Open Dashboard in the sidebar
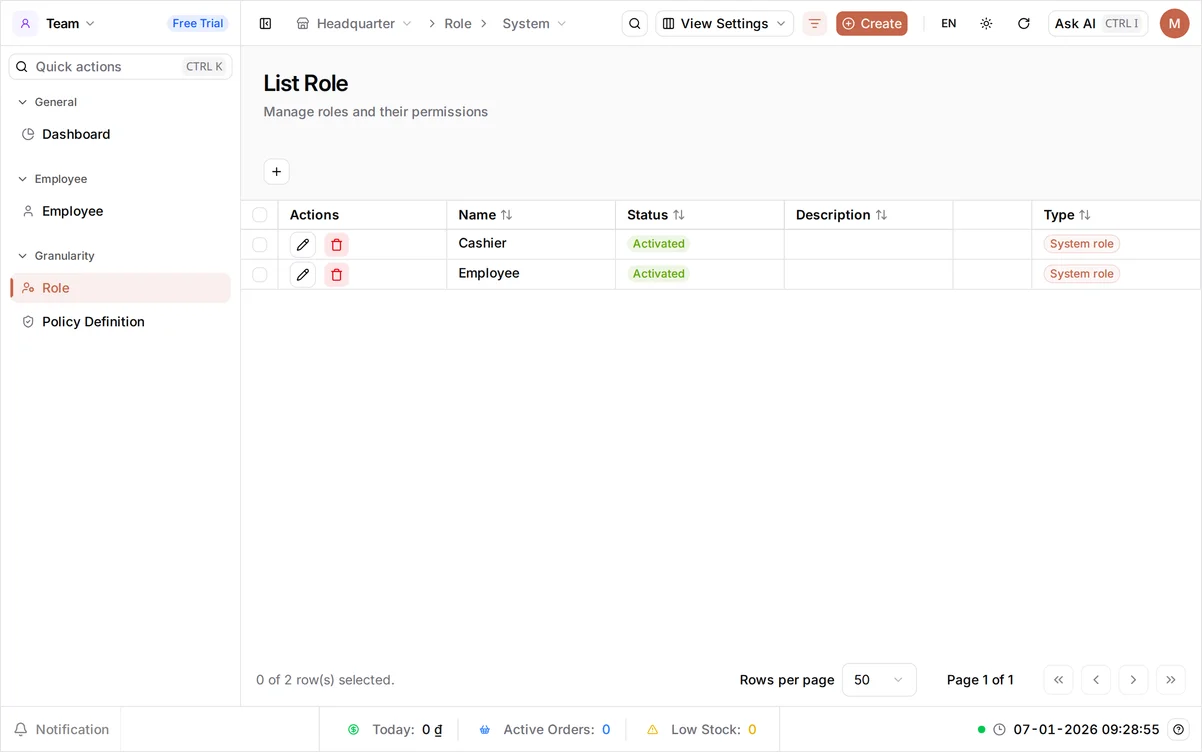This screenshot has width=1202, height=752. pos(120,134)
